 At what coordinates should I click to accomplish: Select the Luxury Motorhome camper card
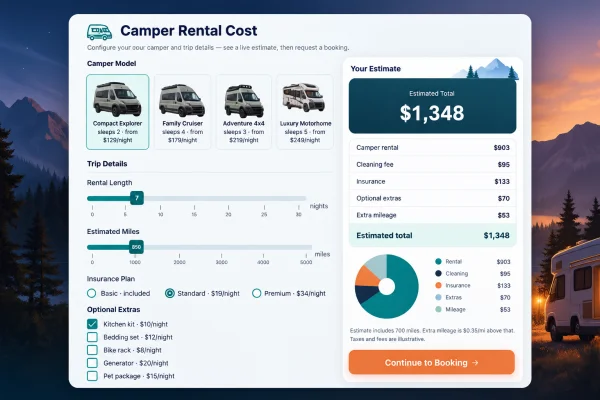(x=305, y=112)
